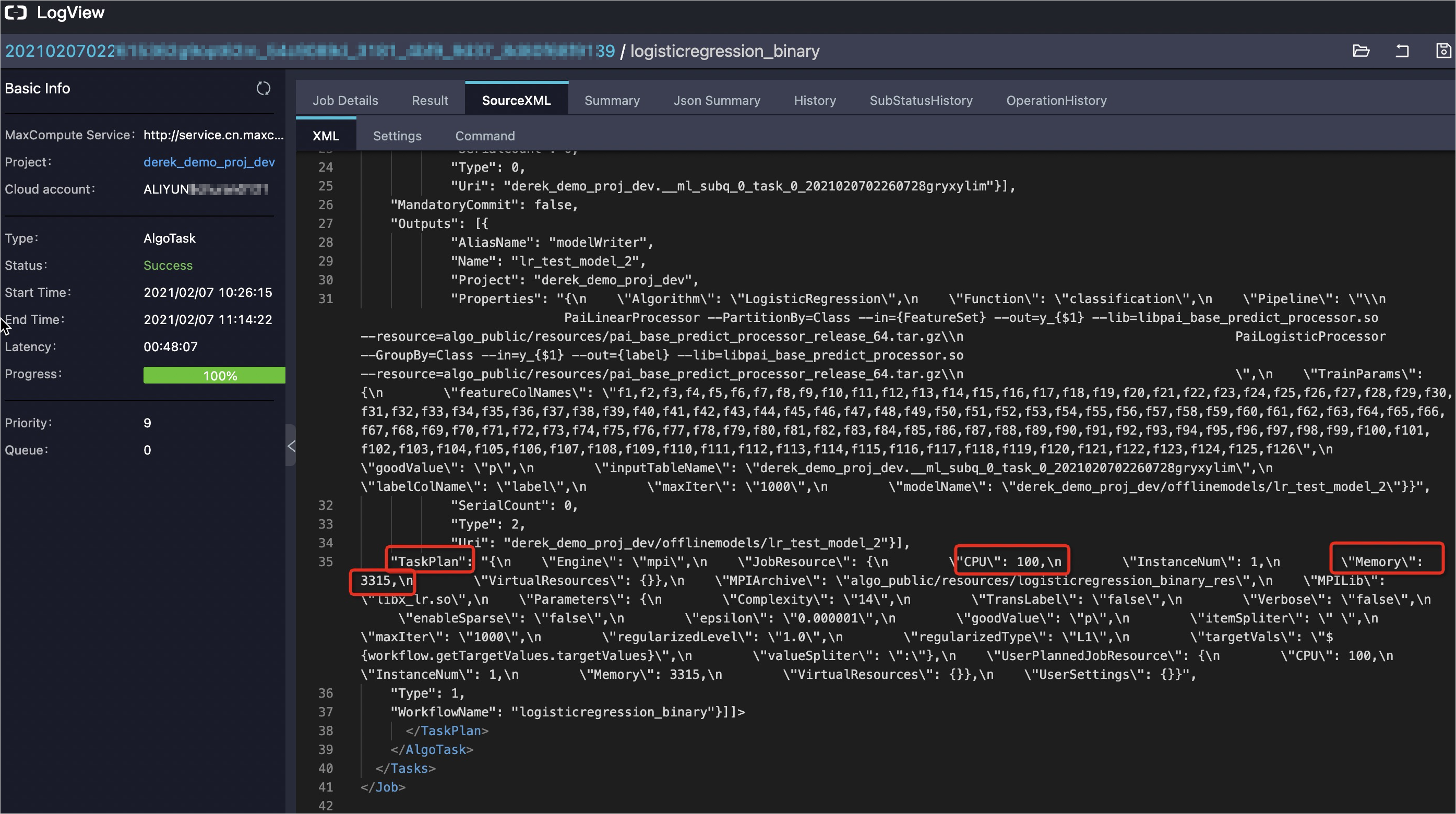Click the back/return arrow icon
The width and height of the screenshot is (1456, 814).
(1402, 51)
